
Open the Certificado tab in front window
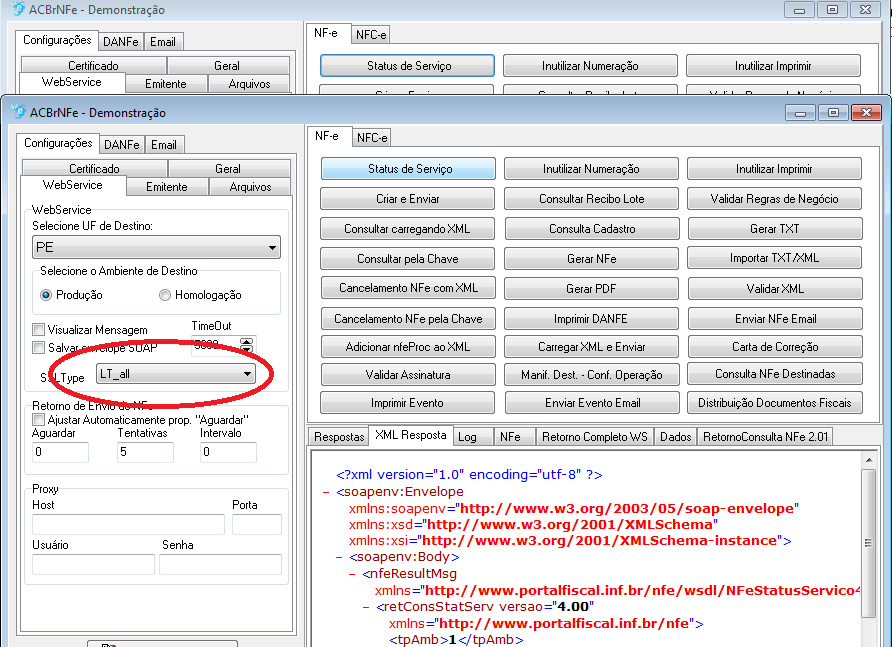94,168
